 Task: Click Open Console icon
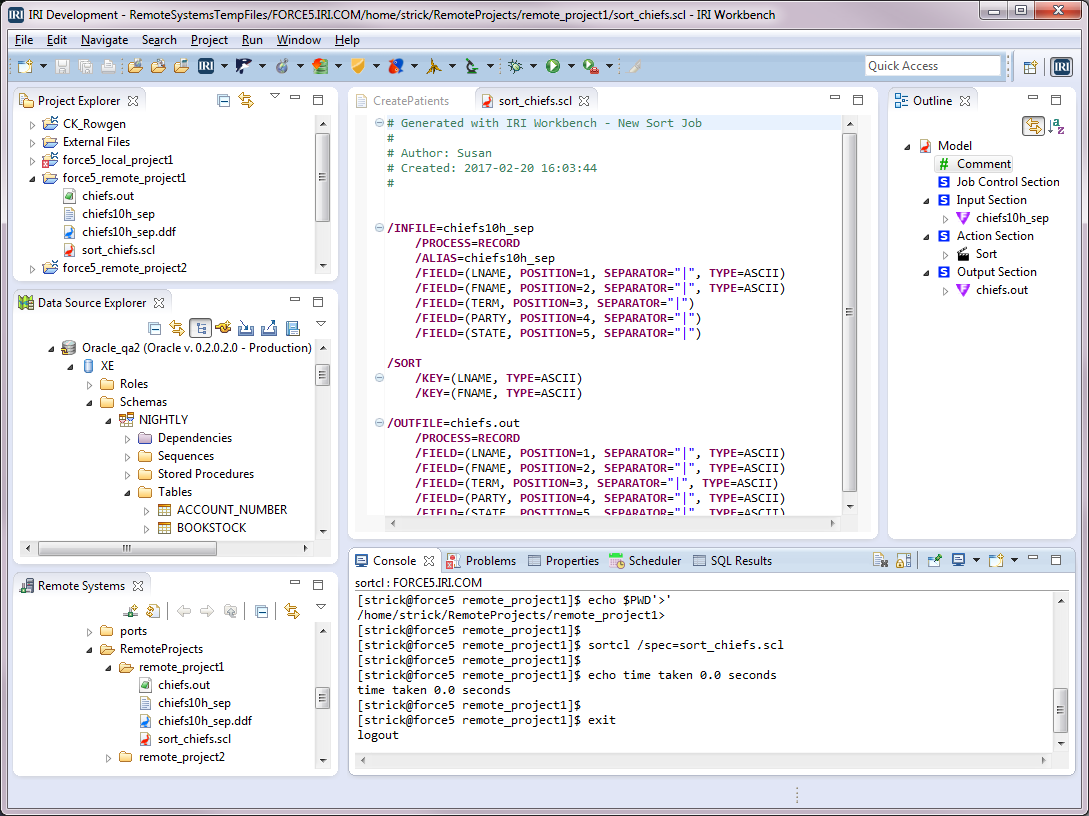[x=997, y=560]
